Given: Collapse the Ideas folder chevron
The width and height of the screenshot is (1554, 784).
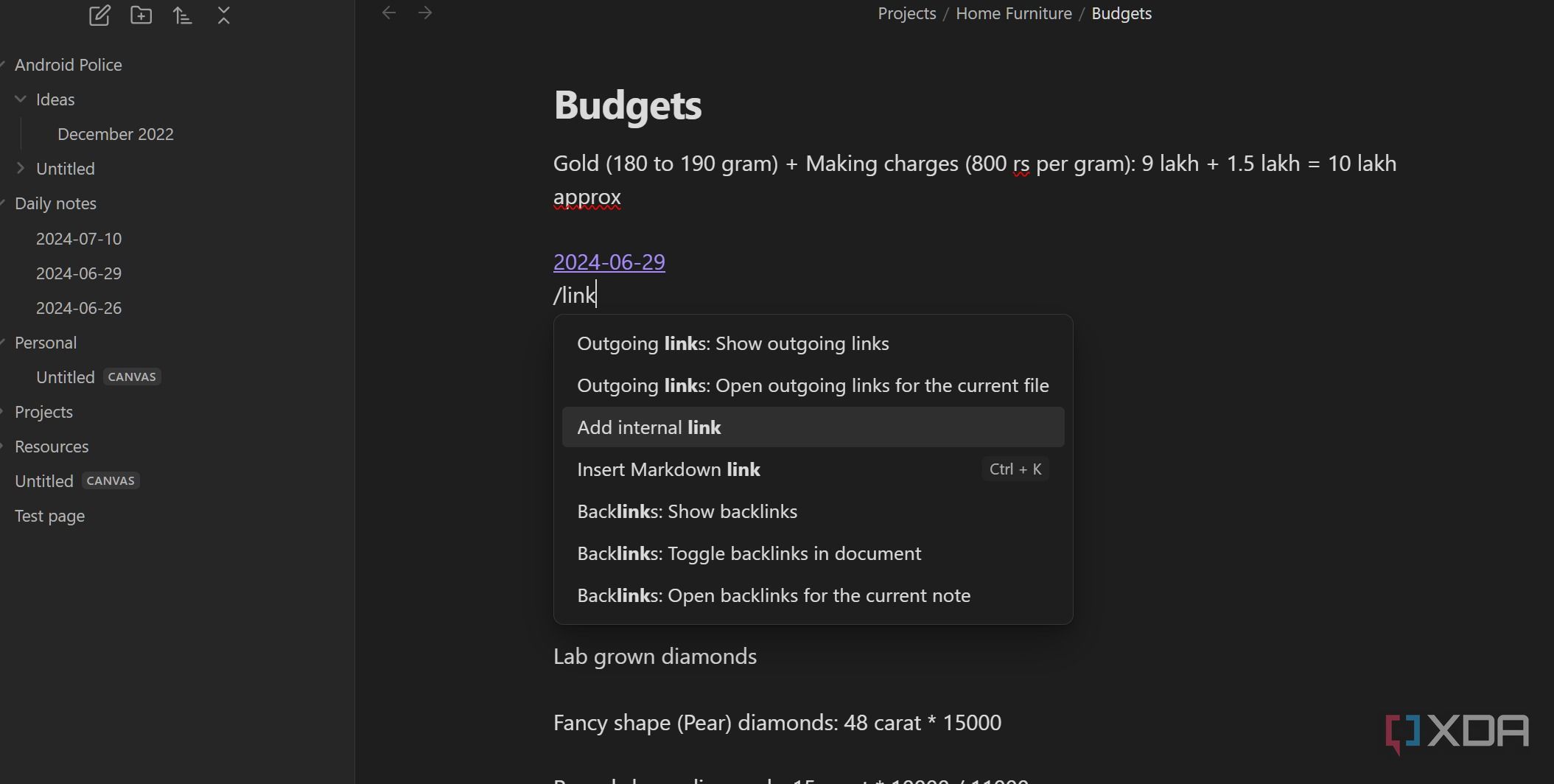Looking at the screenshot, I should pos(21,99).
